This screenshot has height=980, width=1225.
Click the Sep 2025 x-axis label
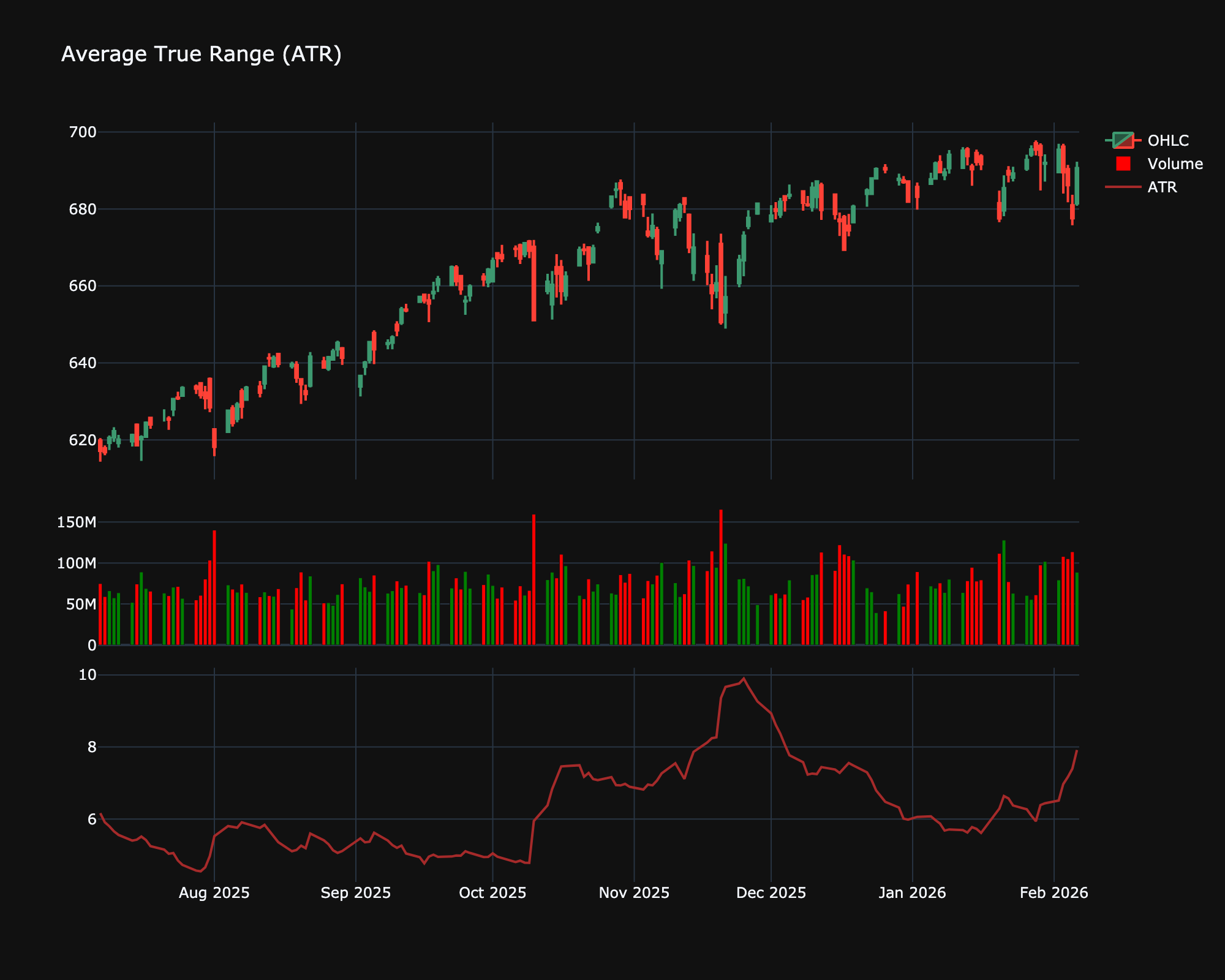pyautogui.click(x=355, y=893)
